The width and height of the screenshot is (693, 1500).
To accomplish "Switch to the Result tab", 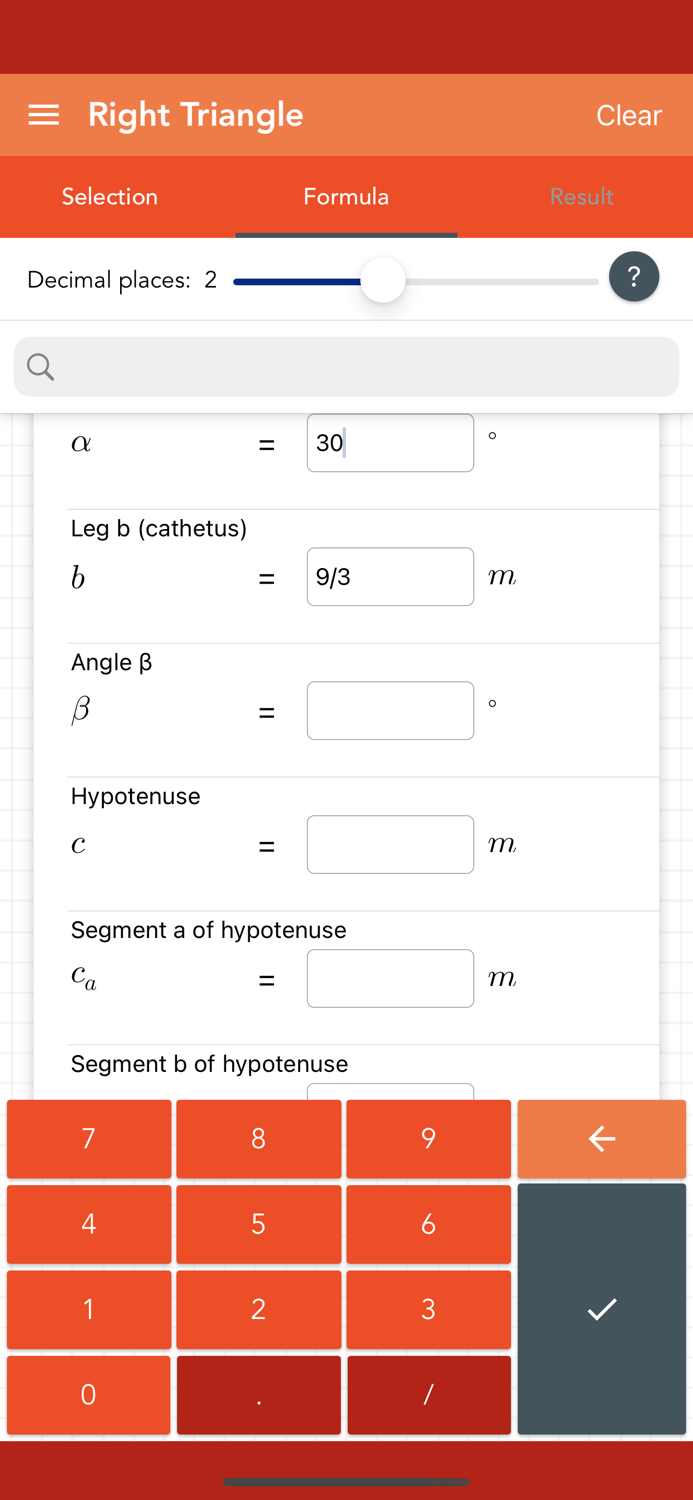I will [581, 197].
